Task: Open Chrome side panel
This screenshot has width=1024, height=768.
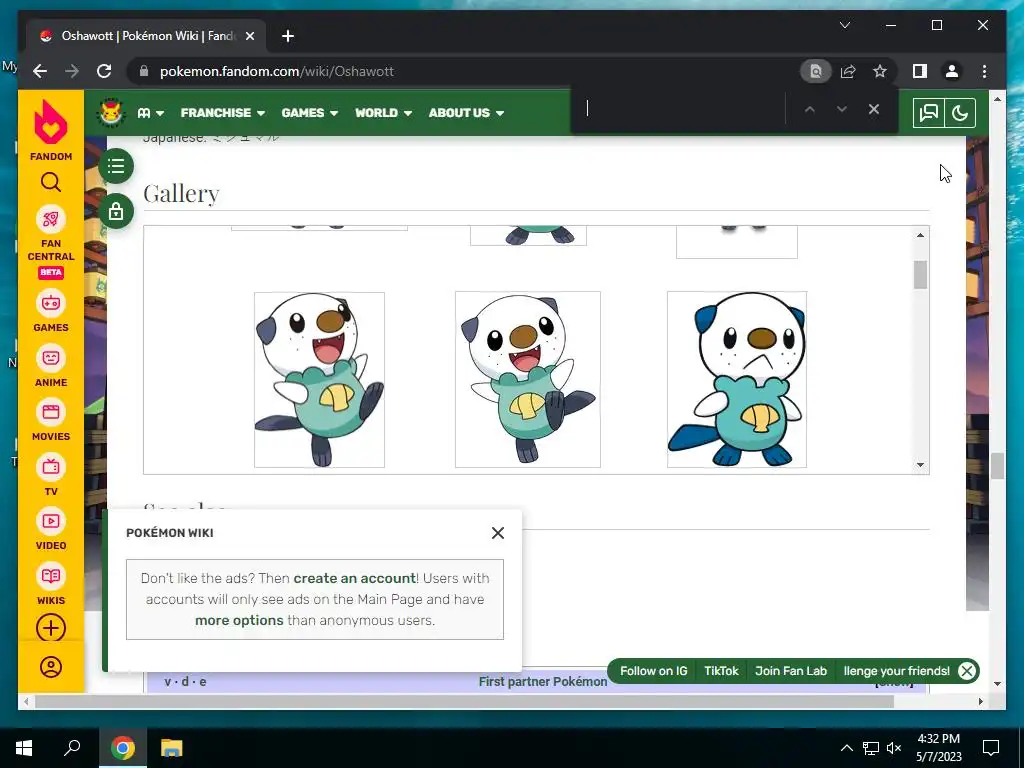Action: [920, 71]
